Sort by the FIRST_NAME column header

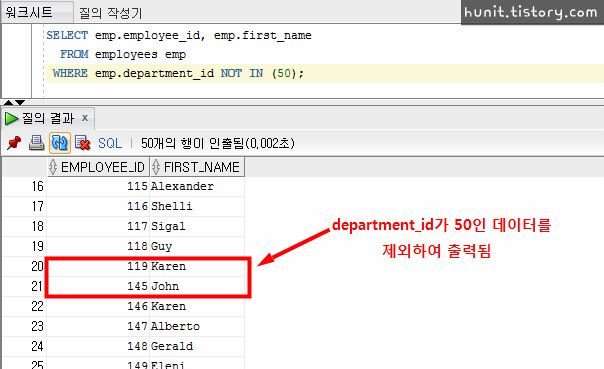coord(197,167)
